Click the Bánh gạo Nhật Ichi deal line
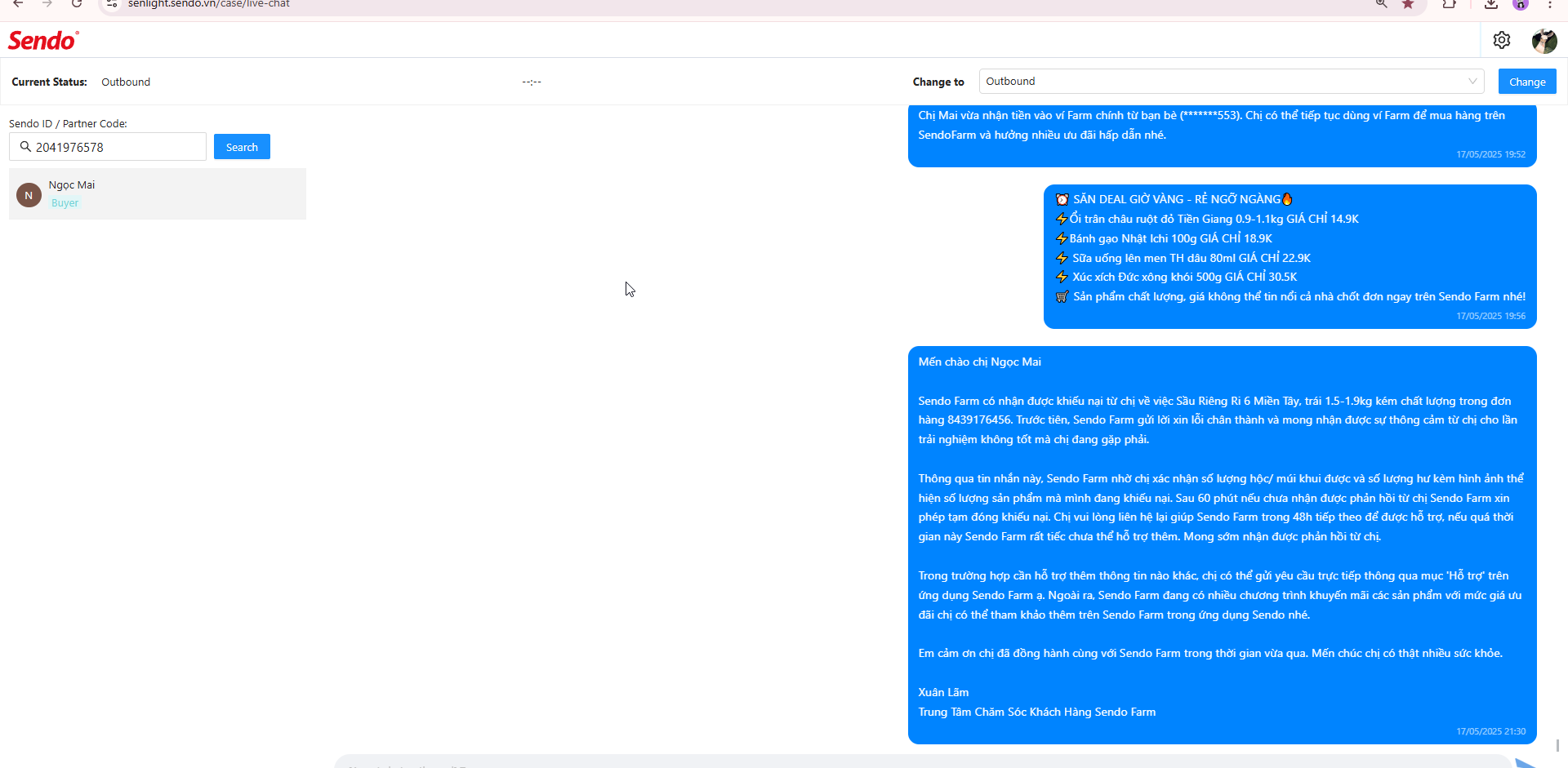Screen dimensions: 1568x768 [1164, 238]
